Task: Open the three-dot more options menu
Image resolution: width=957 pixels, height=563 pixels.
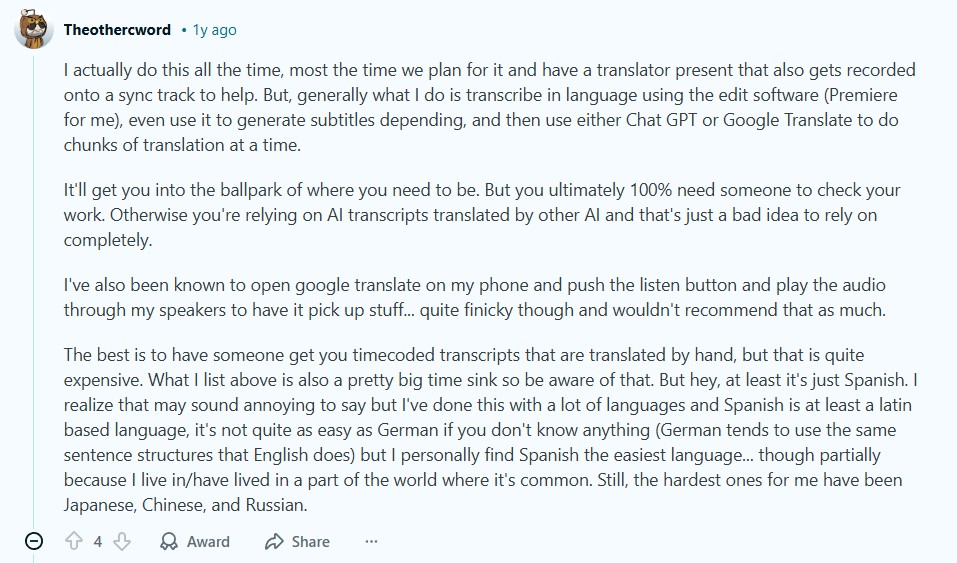Action: 371,541
